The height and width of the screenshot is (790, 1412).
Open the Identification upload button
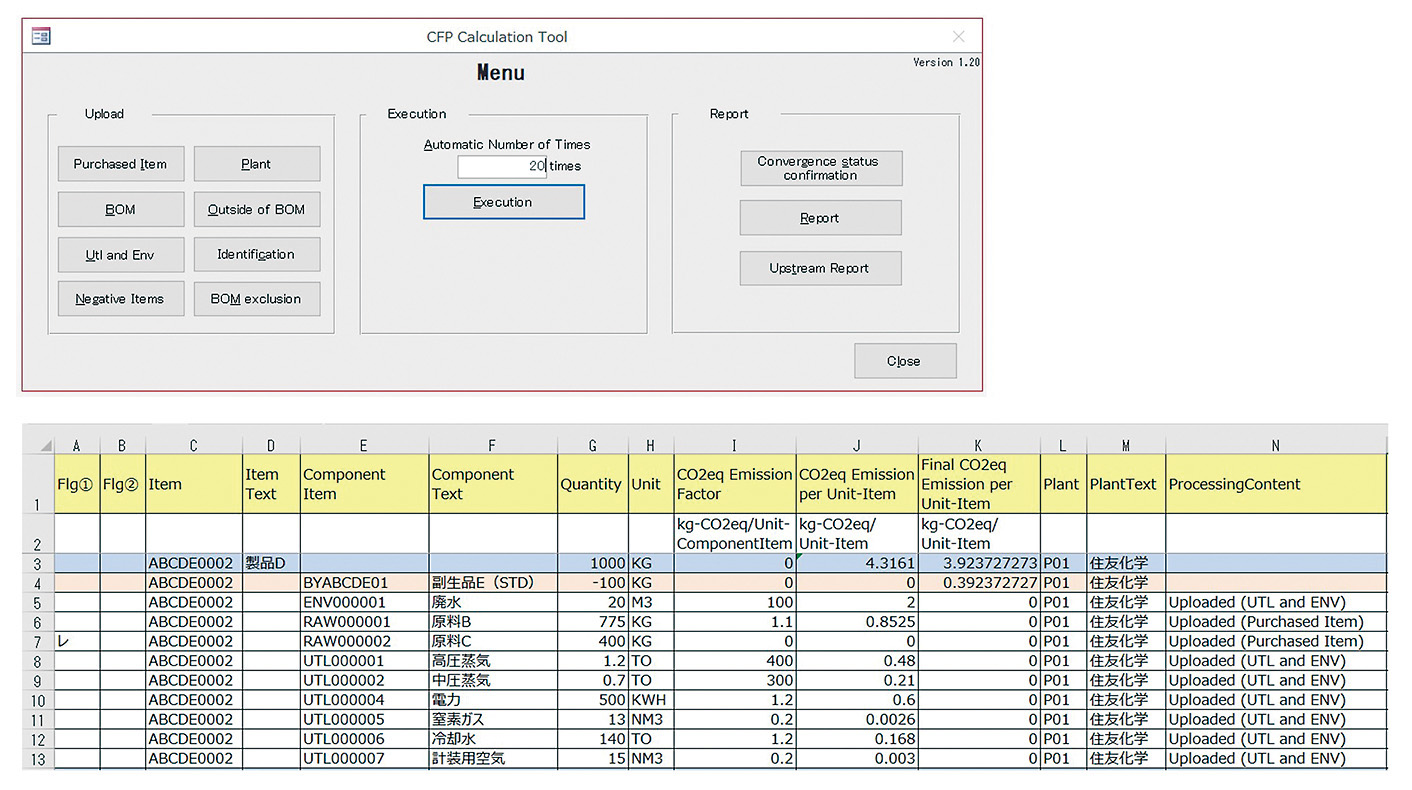(x=256, y=254)
